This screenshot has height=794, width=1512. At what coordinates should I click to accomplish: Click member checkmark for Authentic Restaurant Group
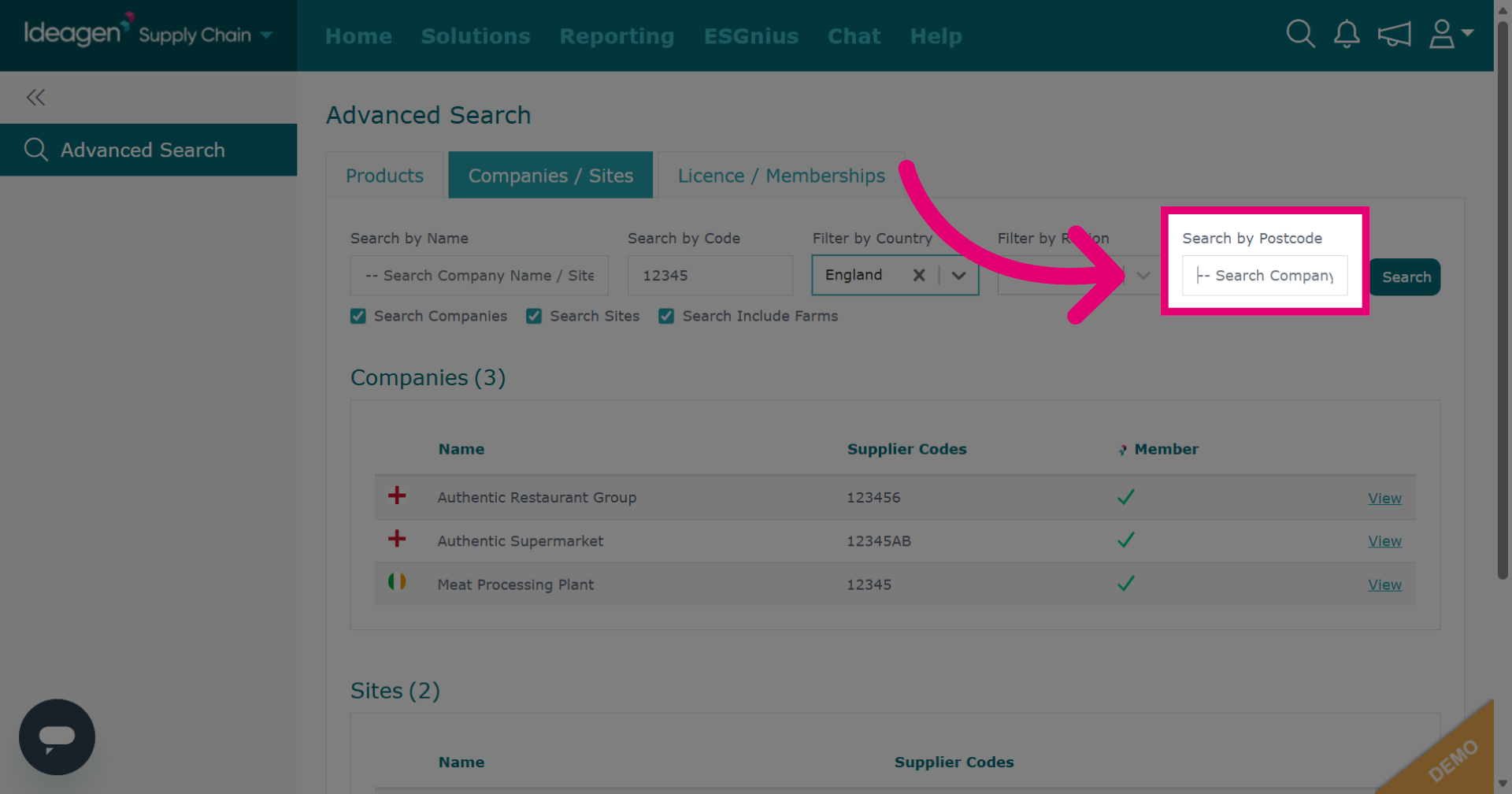click(1126, 497)
